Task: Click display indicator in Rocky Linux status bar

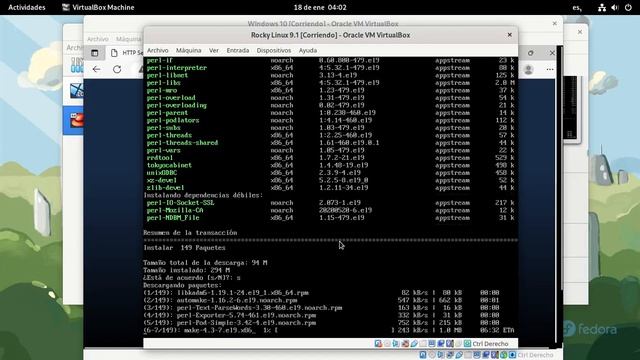Action: tap(432, 343)
